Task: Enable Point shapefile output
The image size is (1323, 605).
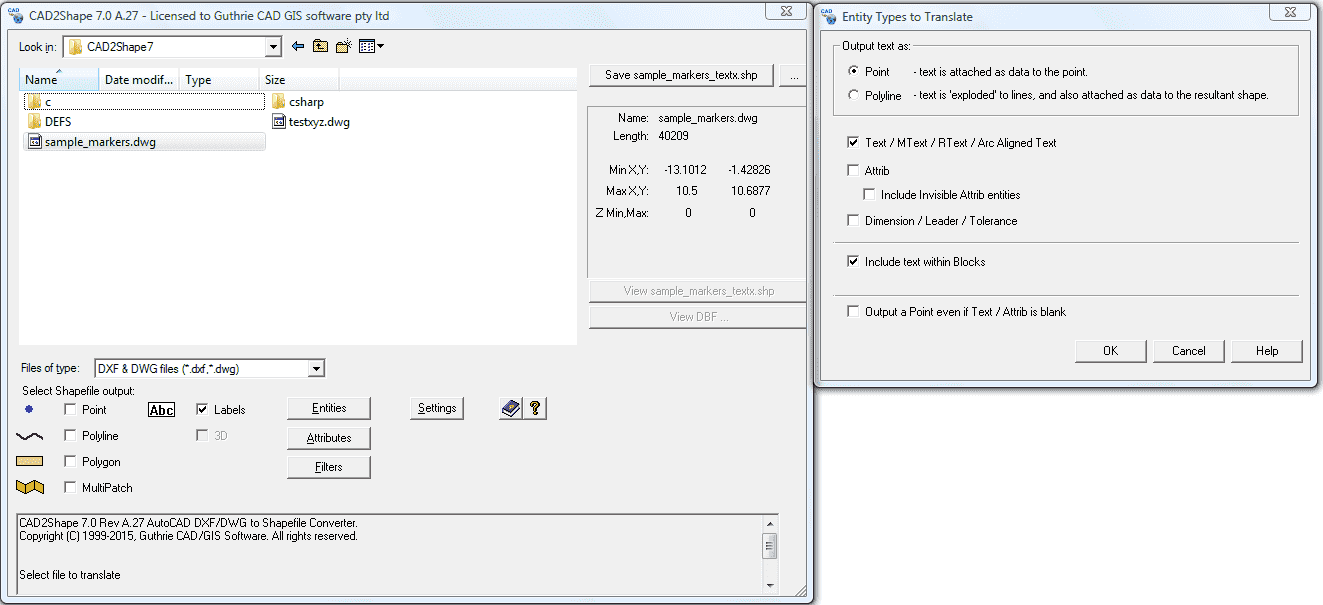Action: click(x=70, y=410)
